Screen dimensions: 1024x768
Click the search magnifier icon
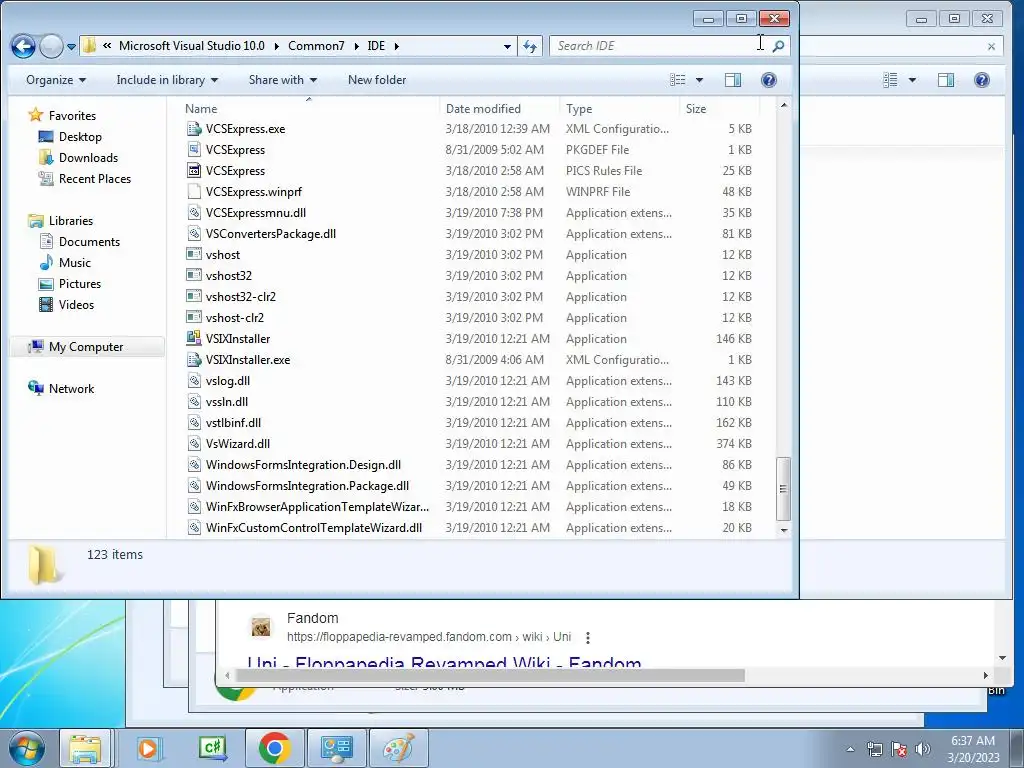click(x=778, y=46)
